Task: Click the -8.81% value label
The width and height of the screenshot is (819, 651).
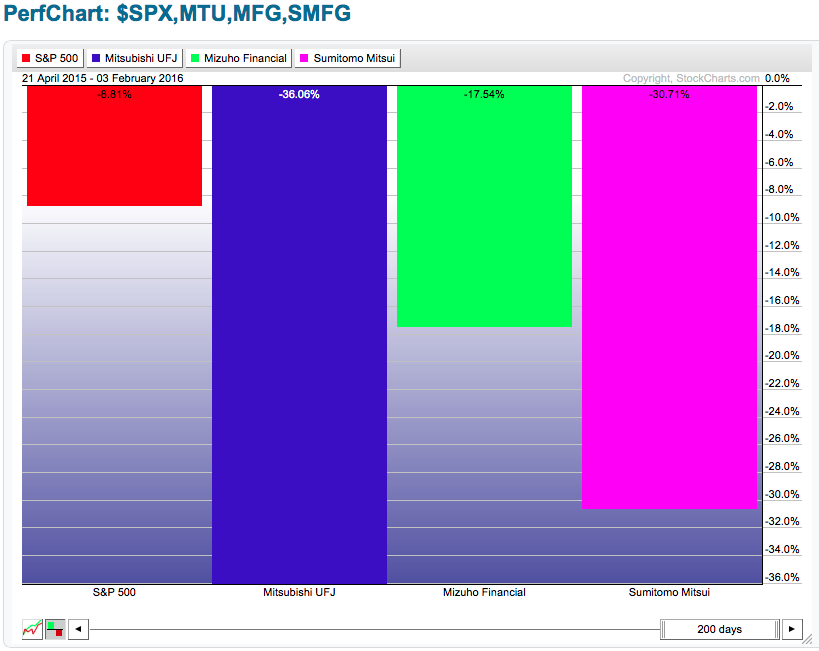Action: click(114, 95)
